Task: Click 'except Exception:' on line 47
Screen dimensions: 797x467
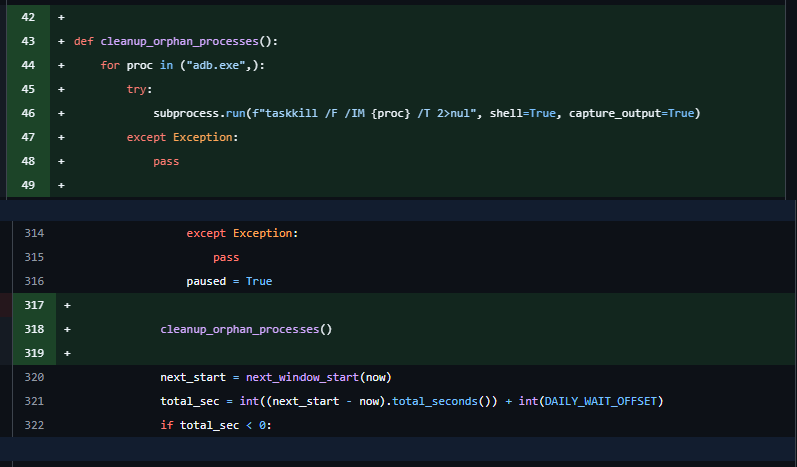Action: tap(182, 137)
